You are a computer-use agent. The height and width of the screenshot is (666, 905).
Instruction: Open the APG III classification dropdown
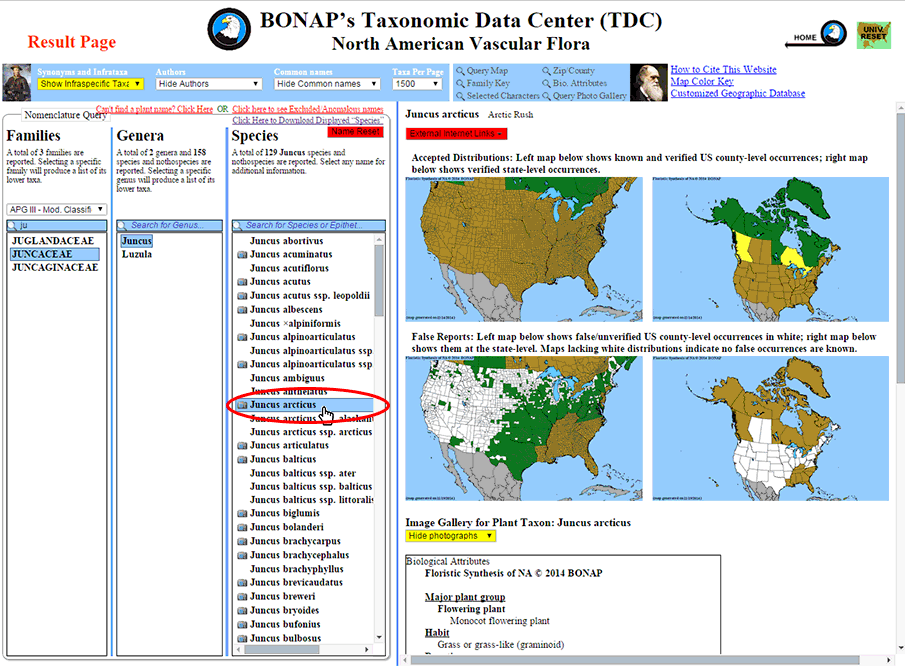click(x=56, y=209)
